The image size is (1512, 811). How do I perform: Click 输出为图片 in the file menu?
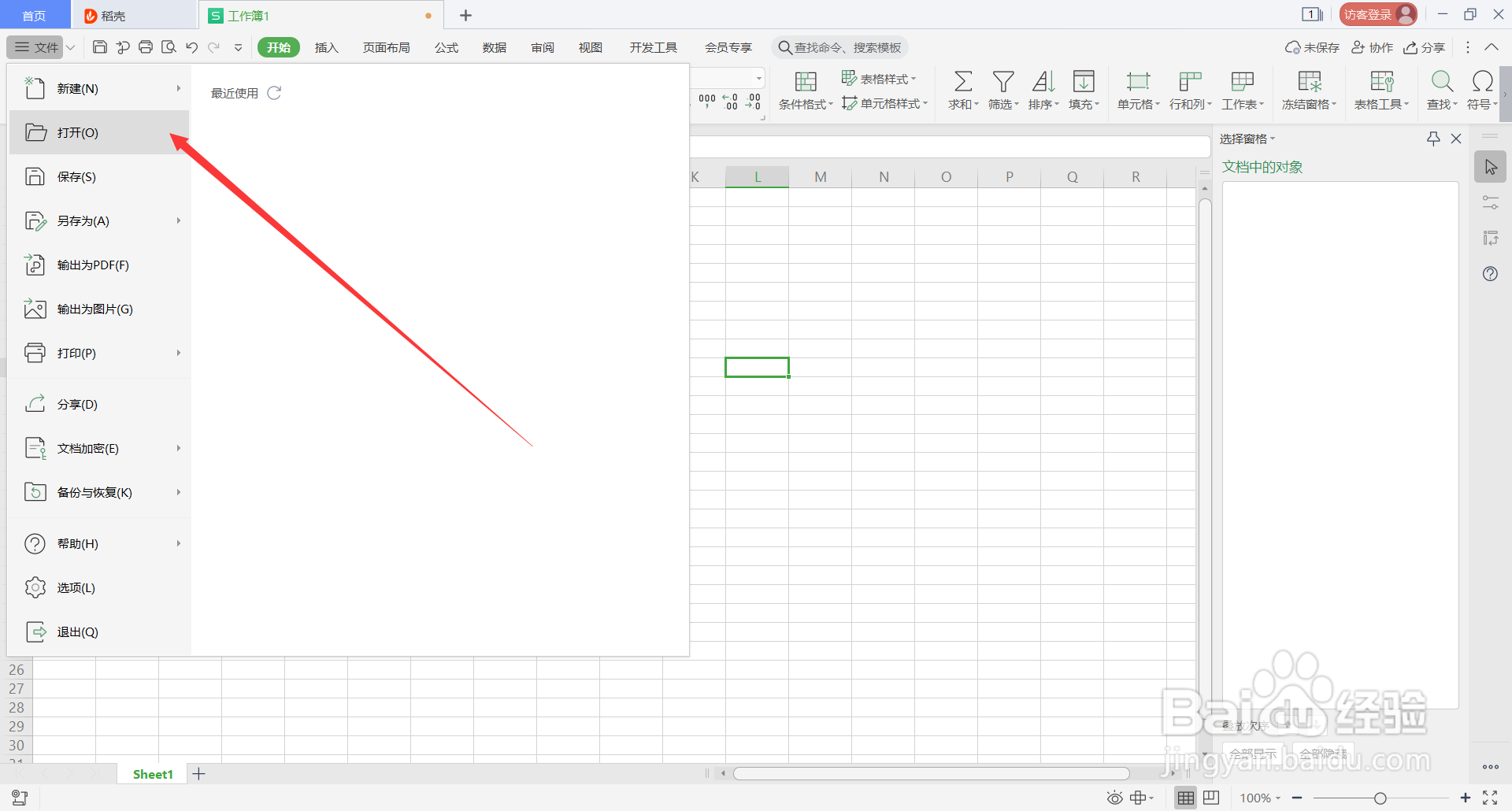tap(94, 309)
